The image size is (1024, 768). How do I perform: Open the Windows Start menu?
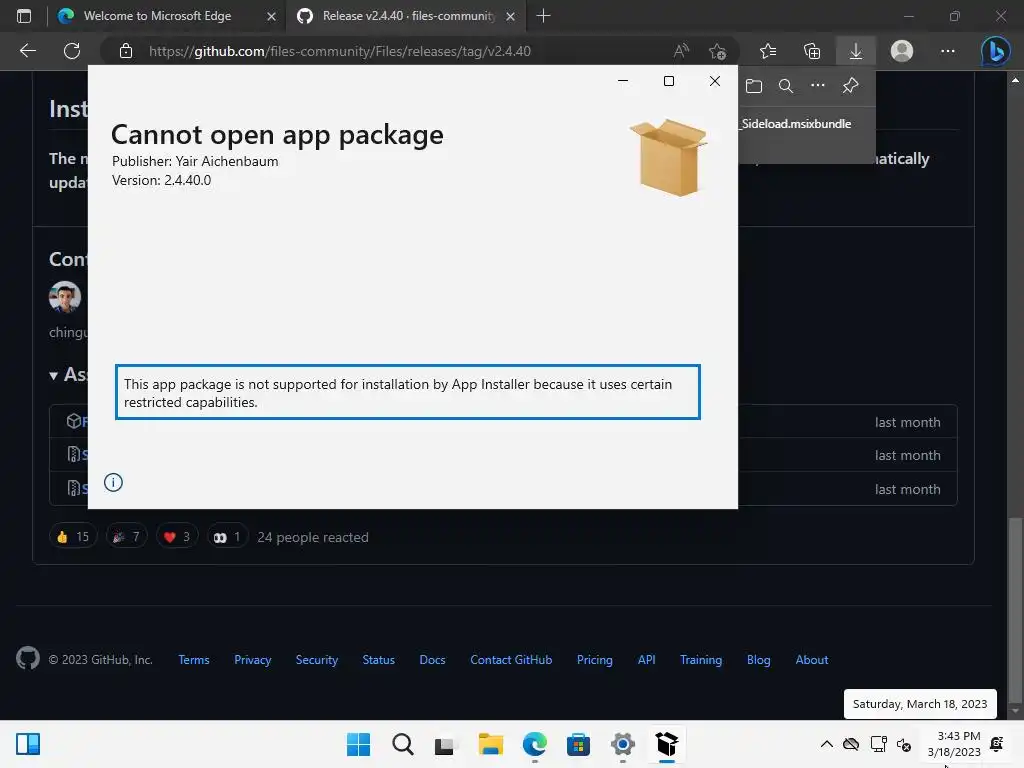coord(358,744)
